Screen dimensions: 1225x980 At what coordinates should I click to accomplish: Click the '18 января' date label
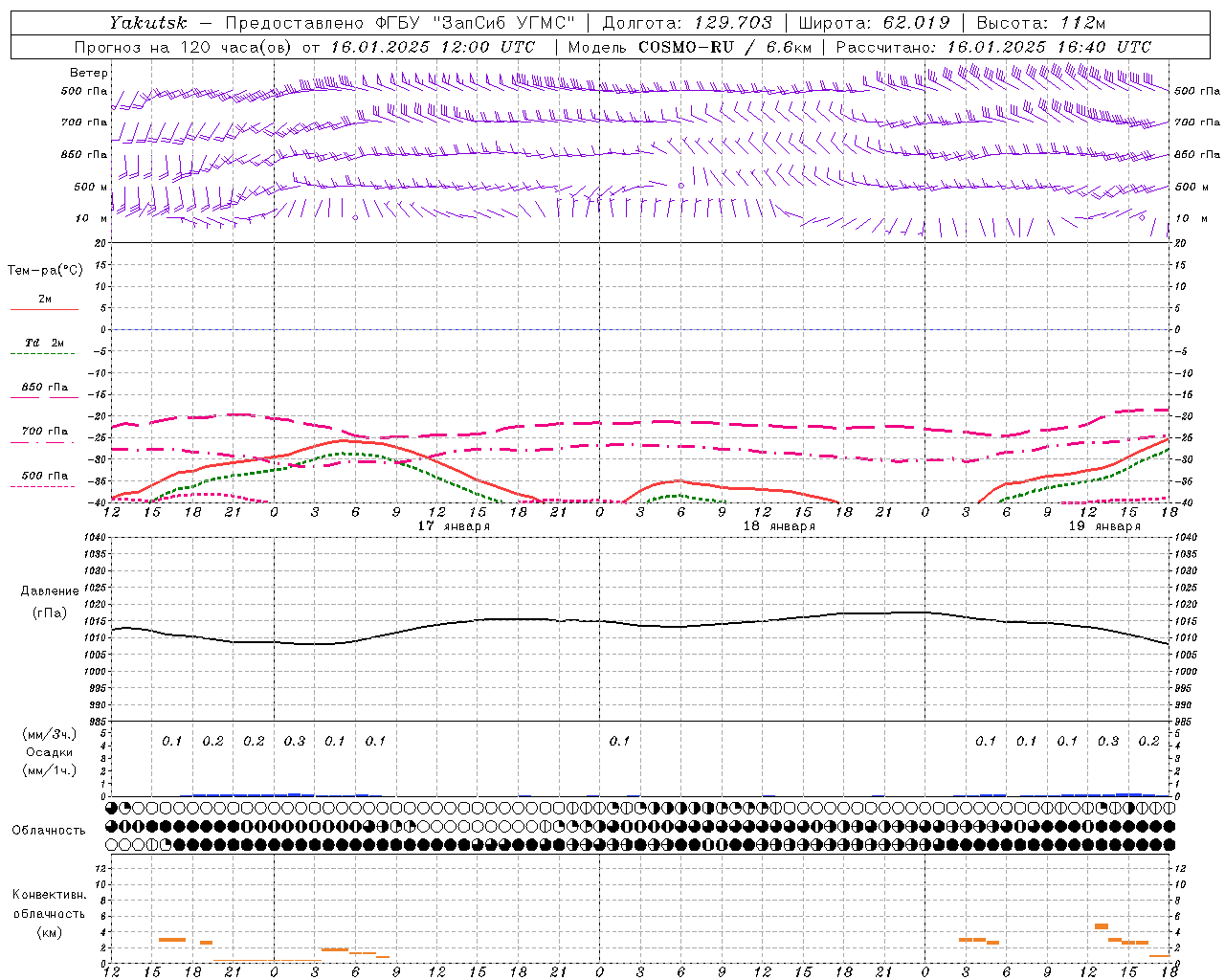click(x=779, y=526)
